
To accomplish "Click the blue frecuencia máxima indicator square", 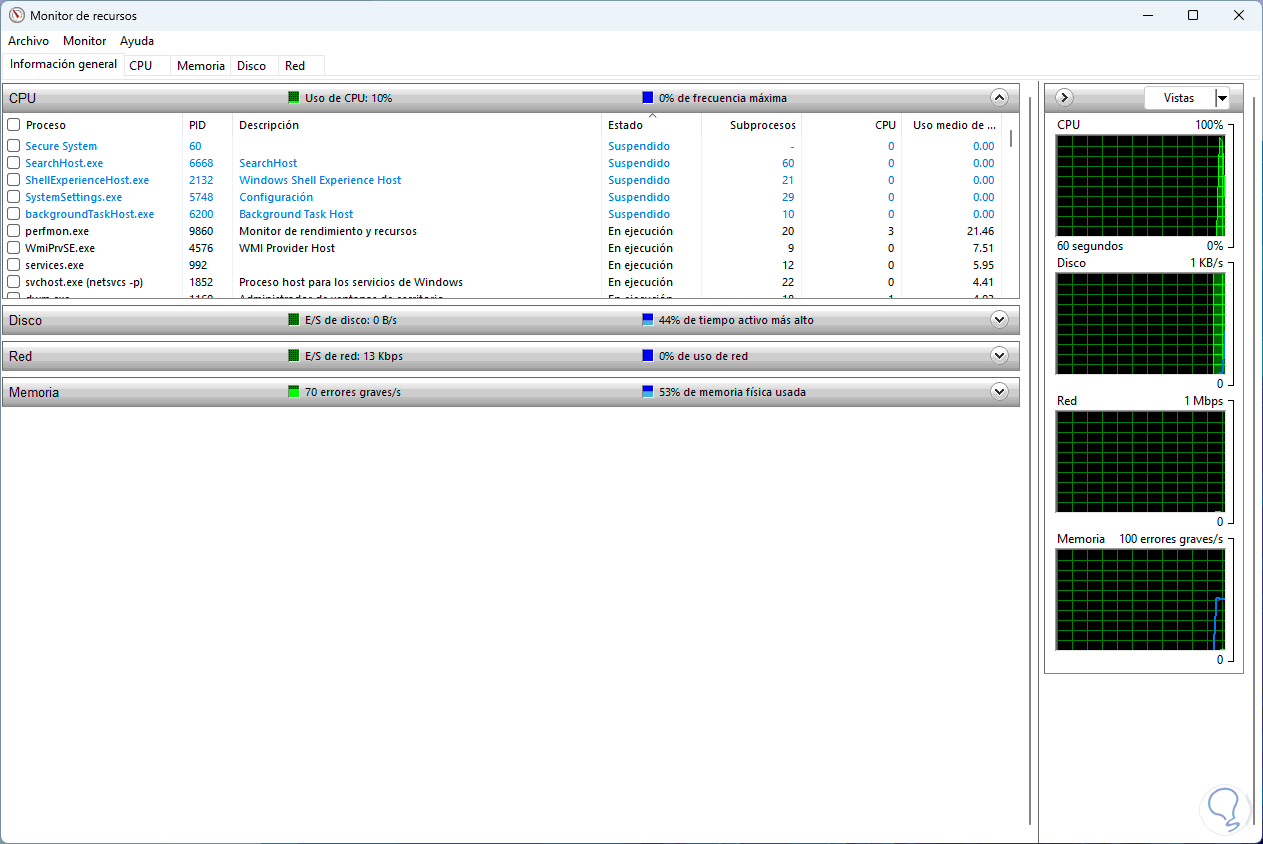I will click(648, 98).
